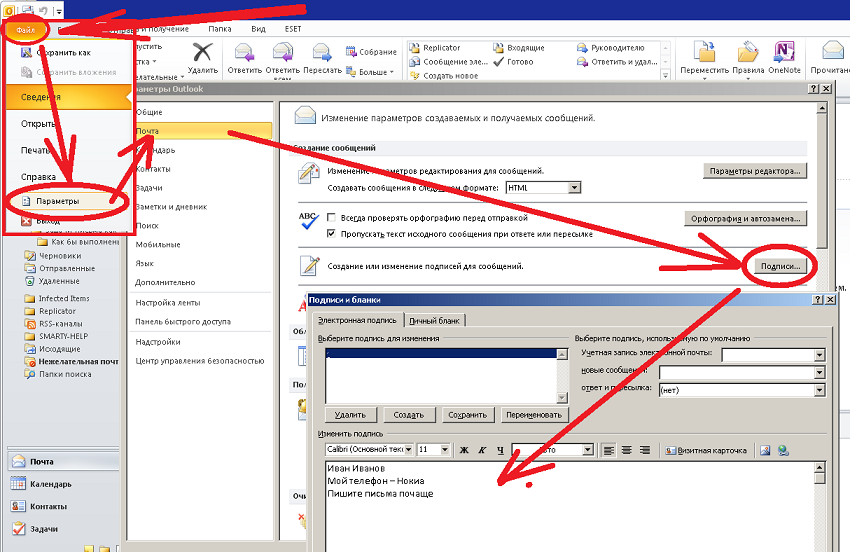Open Mail (Почта) navigation pane icon
The height and width of the screenshot is (552, 850).
19,461
